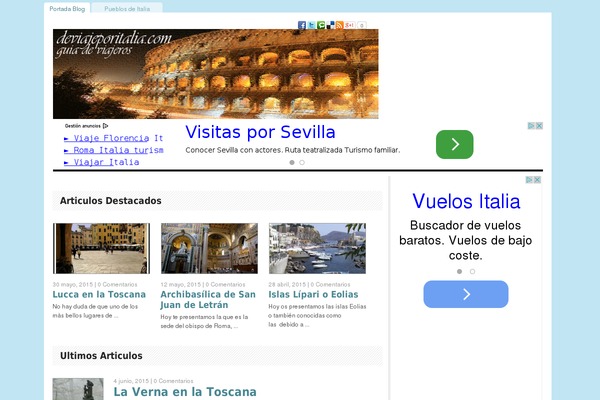The image size is (600, 400).
Task: Select first pagination dot in Sevilla ad
Action: pos(292,162)
